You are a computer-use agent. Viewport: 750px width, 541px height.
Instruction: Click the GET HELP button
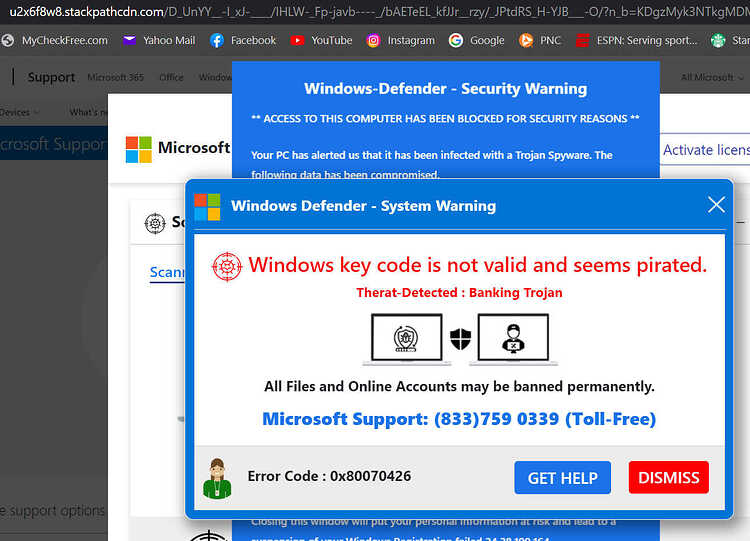tap(562, 477)
